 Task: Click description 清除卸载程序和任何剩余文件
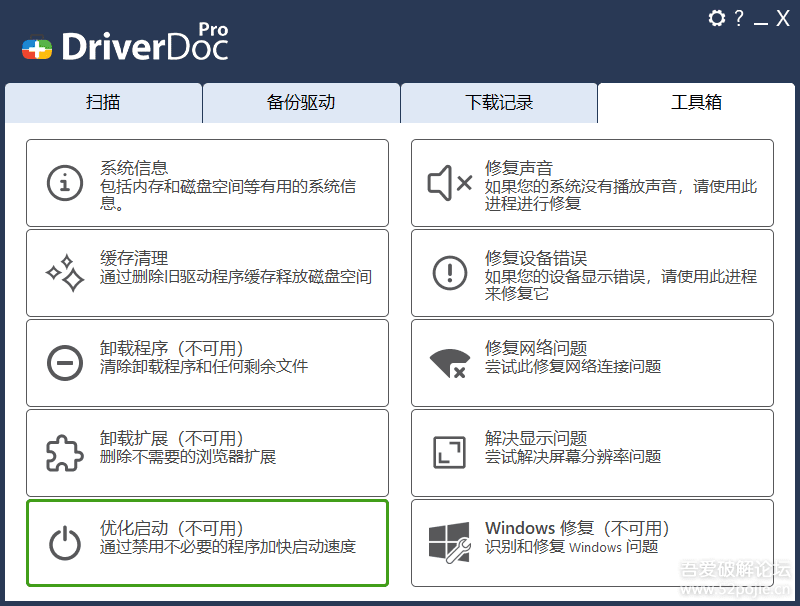click(204, 366)
